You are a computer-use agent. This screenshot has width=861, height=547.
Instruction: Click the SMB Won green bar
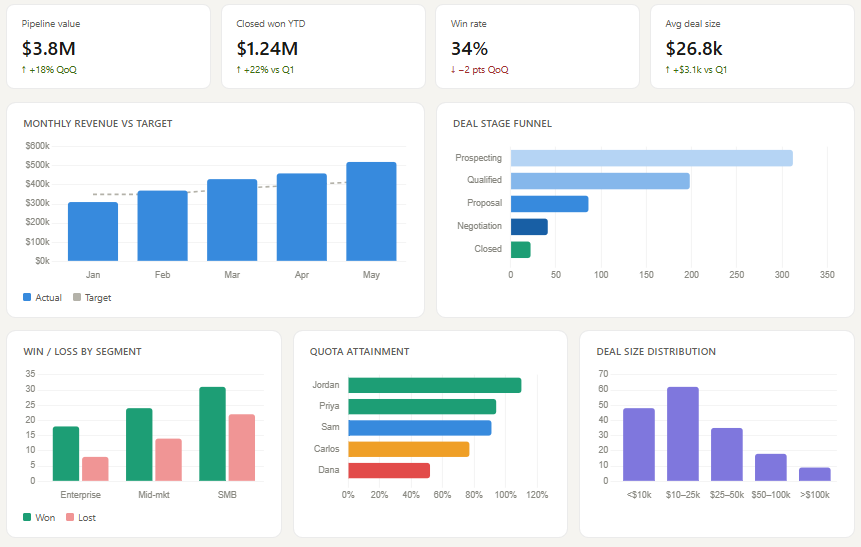213,434
